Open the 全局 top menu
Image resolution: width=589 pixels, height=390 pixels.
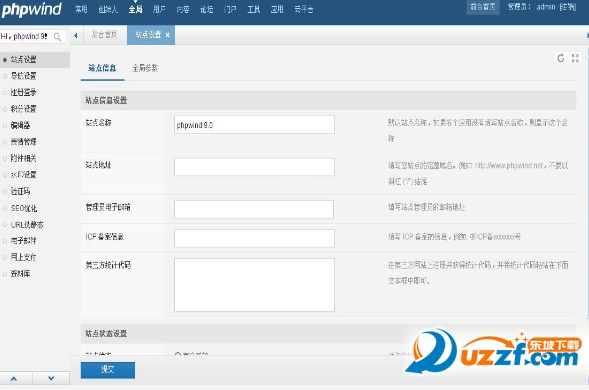coord(135,9)
